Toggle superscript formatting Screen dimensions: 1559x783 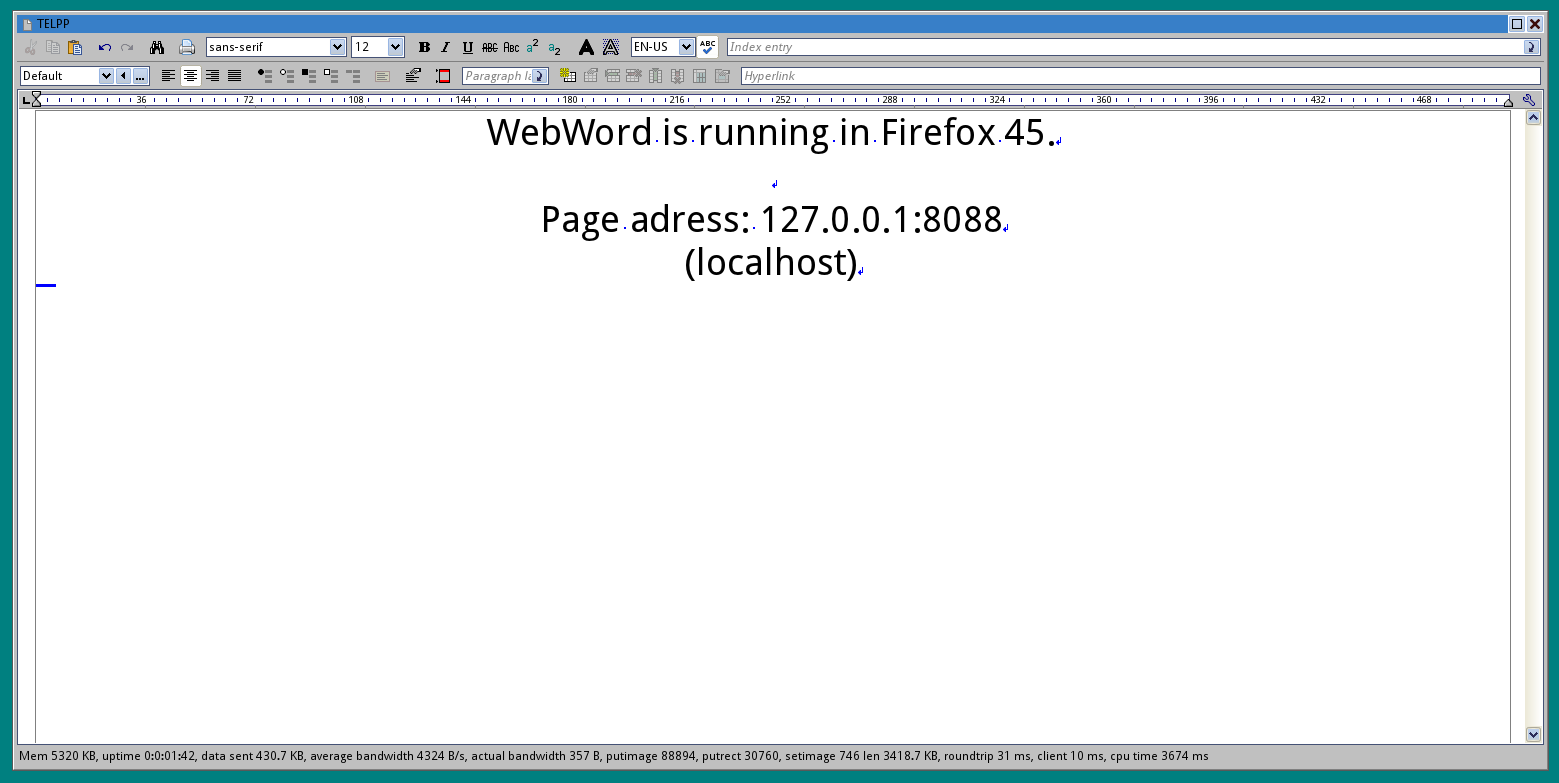533,47
